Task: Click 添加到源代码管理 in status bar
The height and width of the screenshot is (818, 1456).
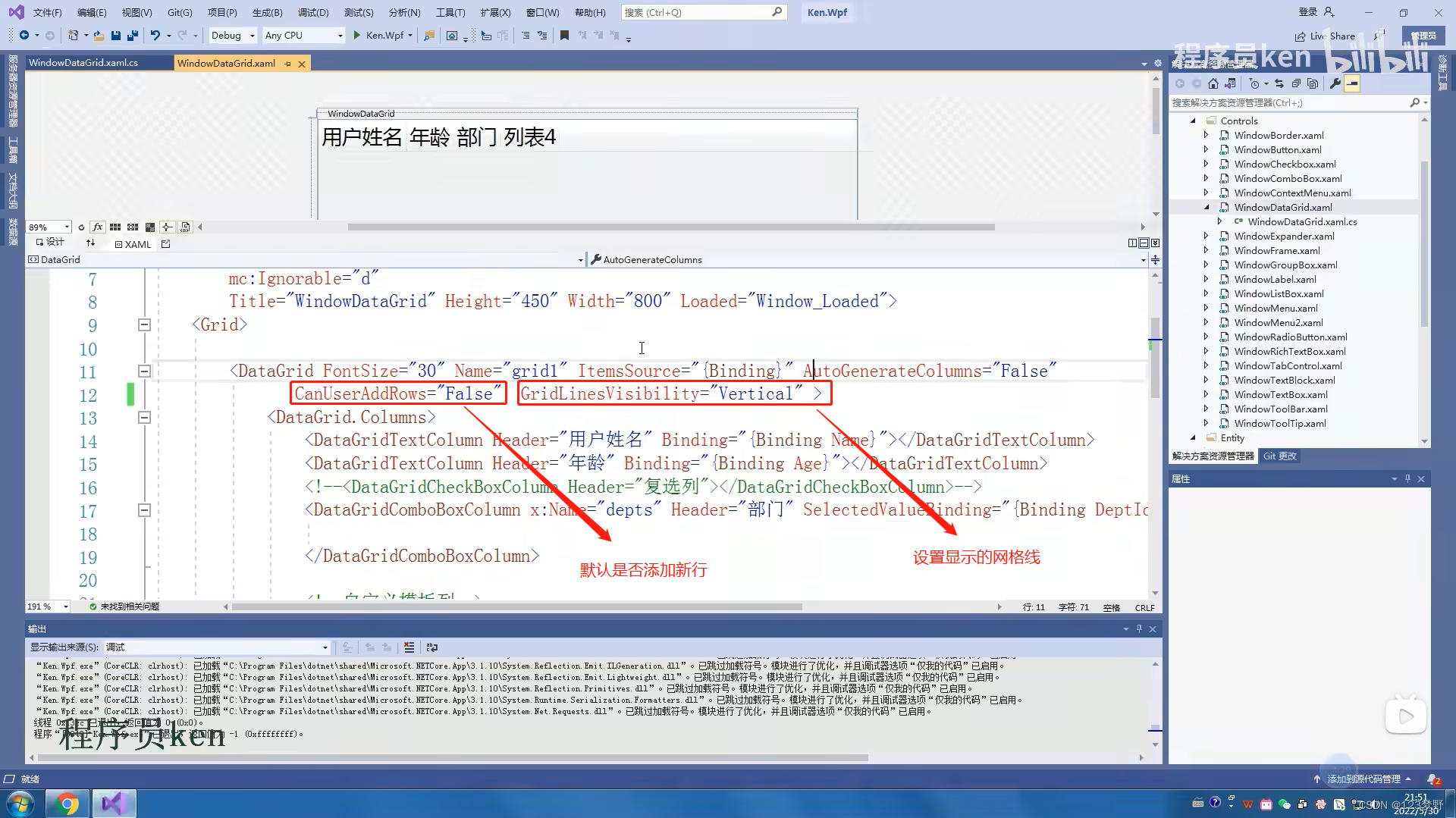Action: (1363, 779)
